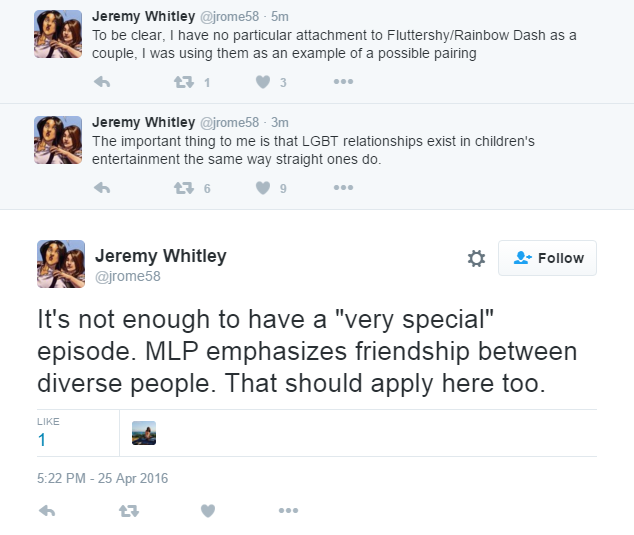Screen dimensions: 634x535
Task: Show more actions on the main tweet
Action: click(x=288, y=511)
